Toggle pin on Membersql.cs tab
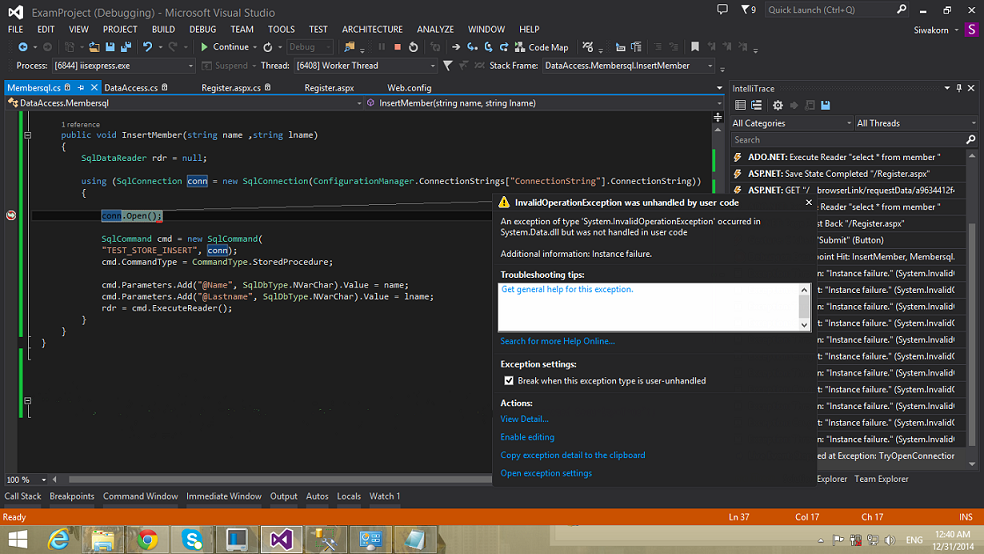The image size is (984, 554). (81, 88)
